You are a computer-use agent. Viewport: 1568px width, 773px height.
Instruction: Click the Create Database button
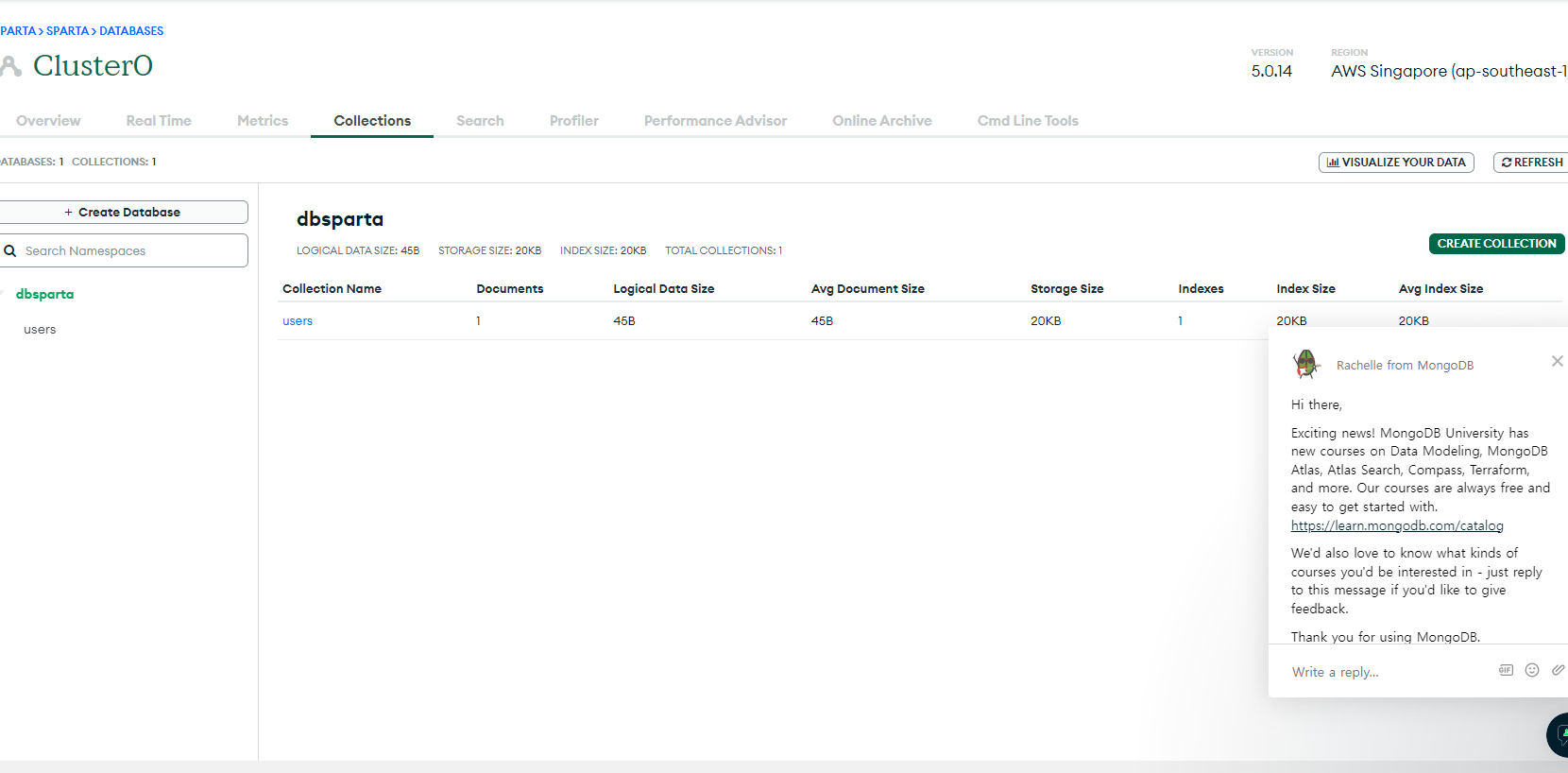point(123,213)
